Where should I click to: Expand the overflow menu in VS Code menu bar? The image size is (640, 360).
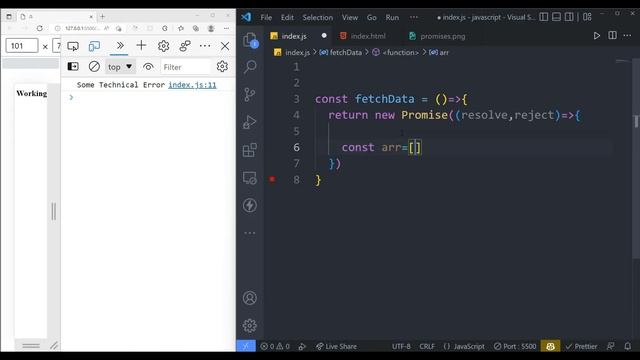coord(413,18)
